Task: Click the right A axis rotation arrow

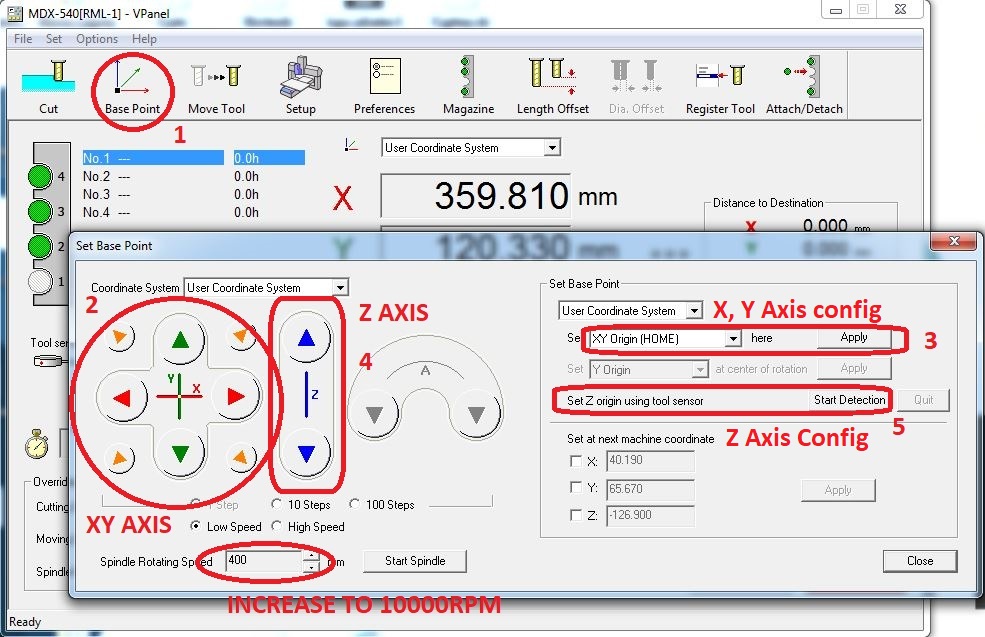Action: [476, 415]
